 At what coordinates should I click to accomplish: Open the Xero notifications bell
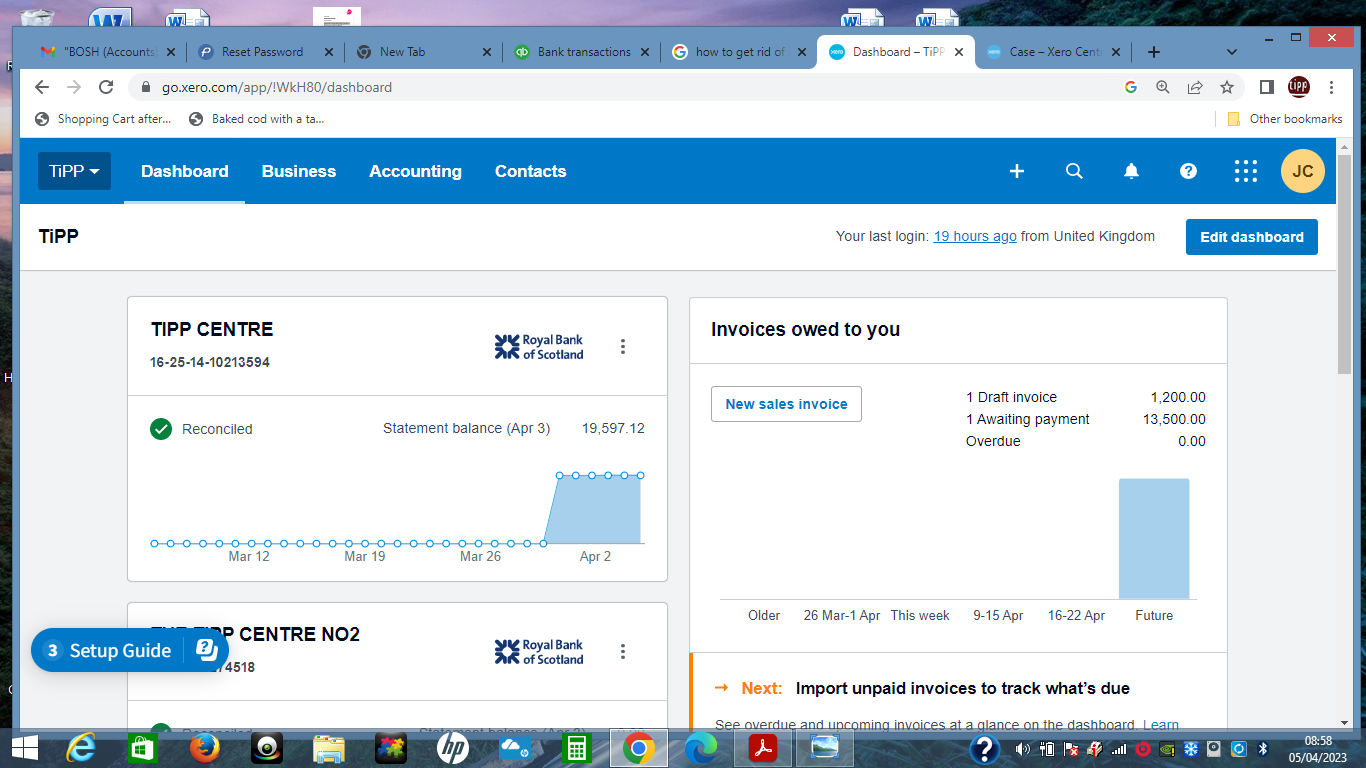[x=1131, y=171]
